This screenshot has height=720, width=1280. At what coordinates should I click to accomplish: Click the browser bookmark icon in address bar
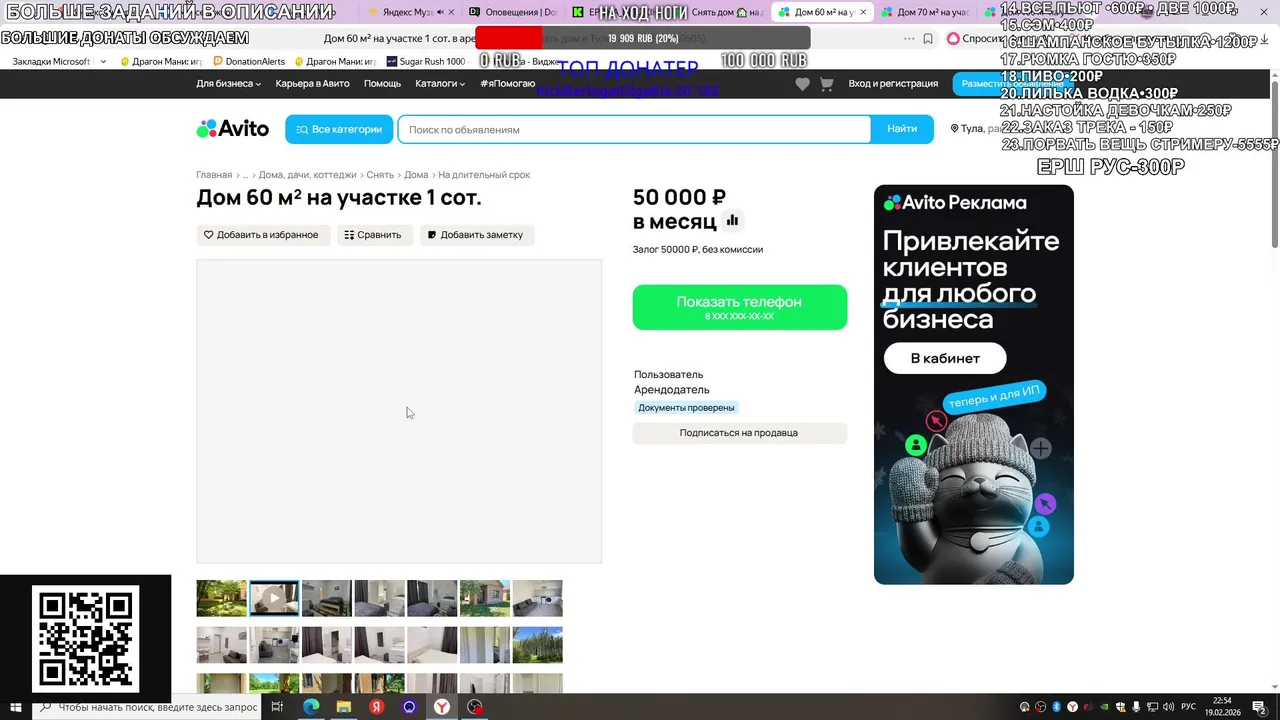(928, 39)
